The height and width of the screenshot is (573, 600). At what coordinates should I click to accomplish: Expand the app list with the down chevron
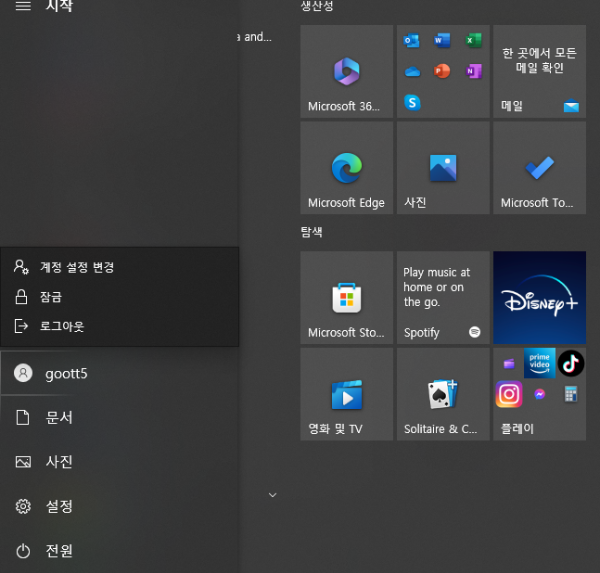[x=272, y=495]
